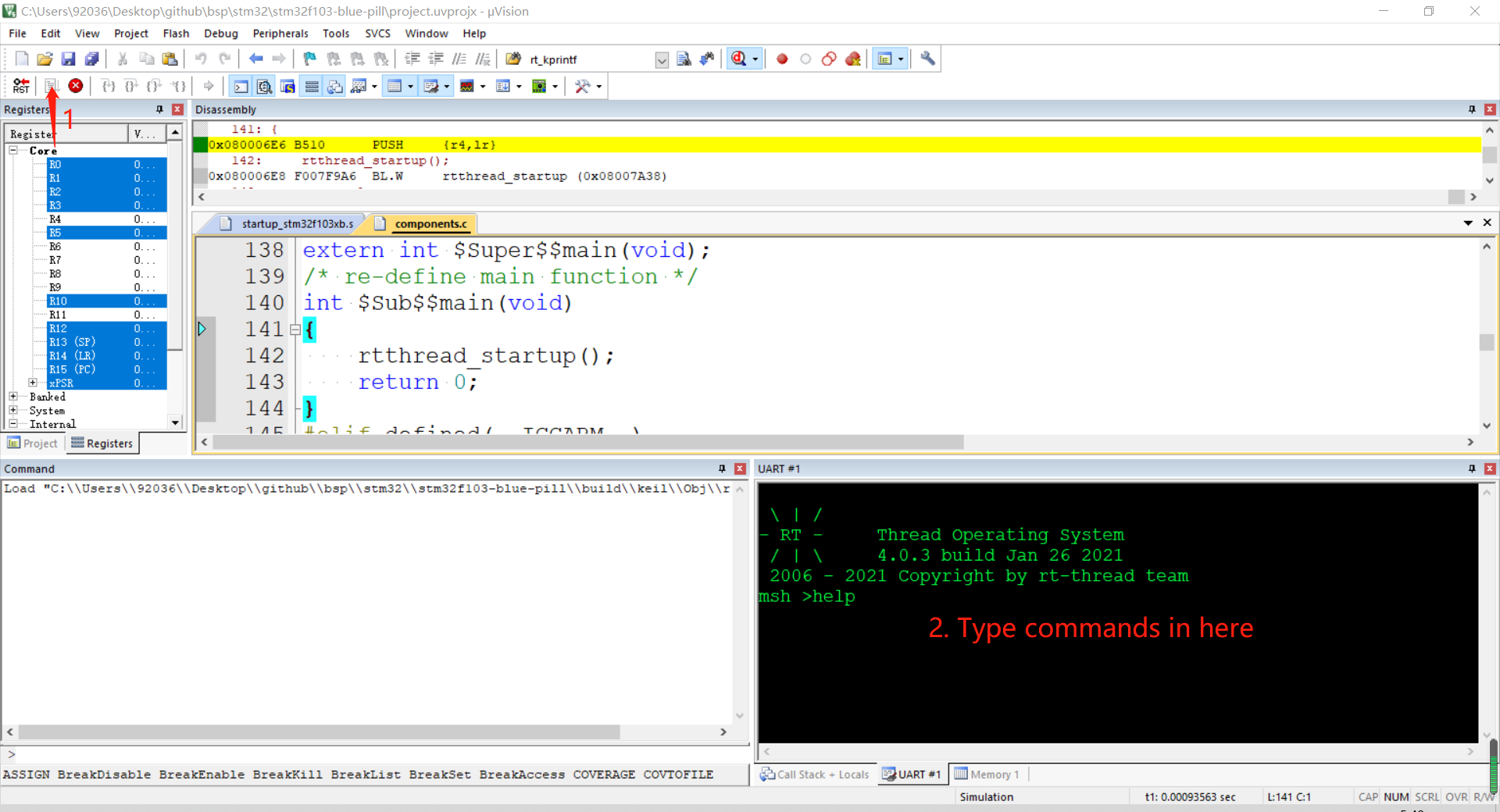Viewport: 1500px width, 812px height.
Task: Open the Configuration wrench icon
Action: click(x=927, y=59)
